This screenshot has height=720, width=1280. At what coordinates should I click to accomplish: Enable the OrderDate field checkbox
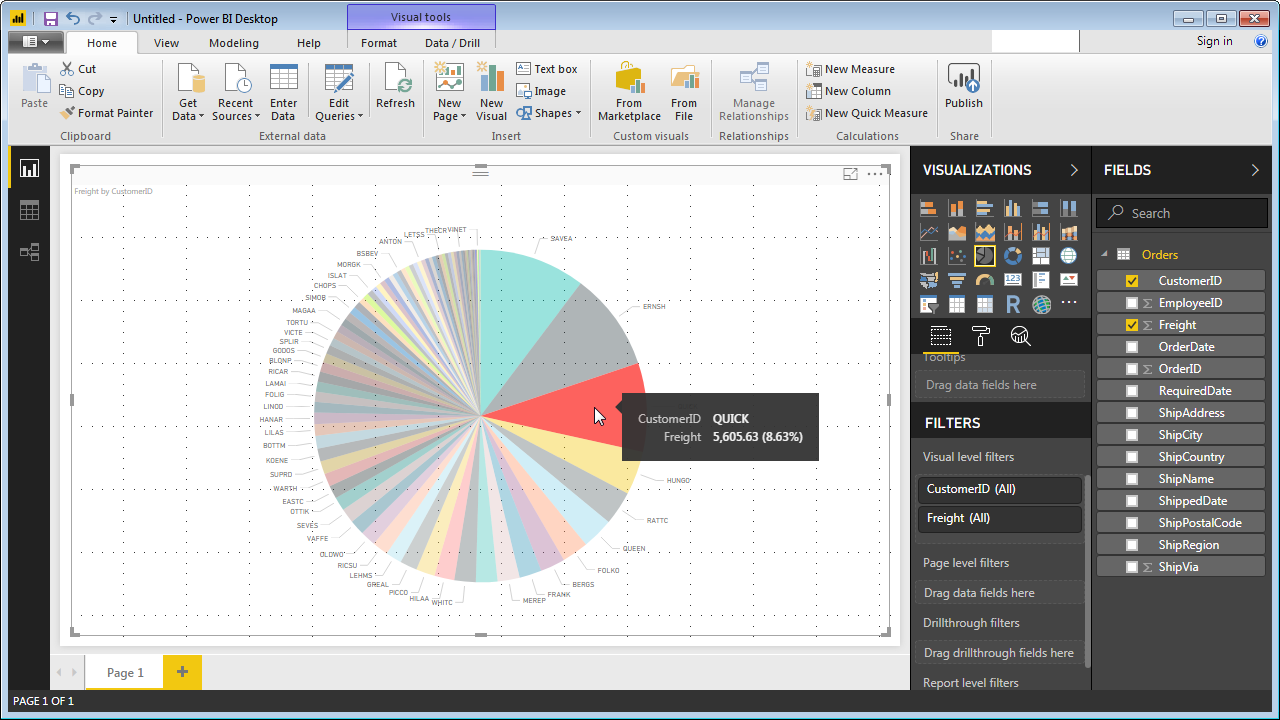1131,346
